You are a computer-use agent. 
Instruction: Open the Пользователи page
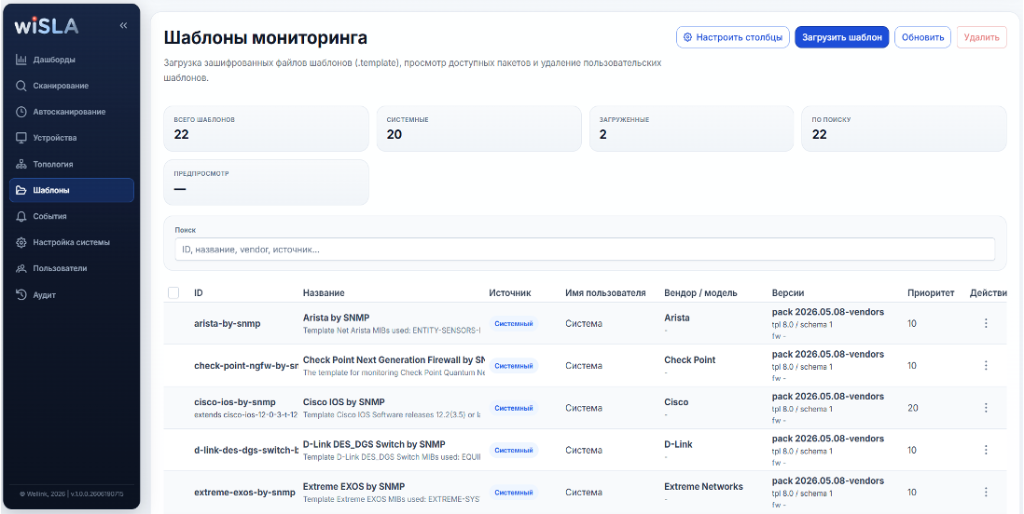coord(72,268)
